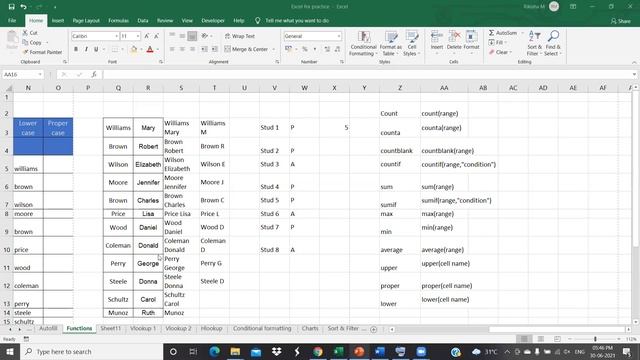Toggle Italic formatting
The width and height of the screenshot is (640, 360).
pos(86,49)
